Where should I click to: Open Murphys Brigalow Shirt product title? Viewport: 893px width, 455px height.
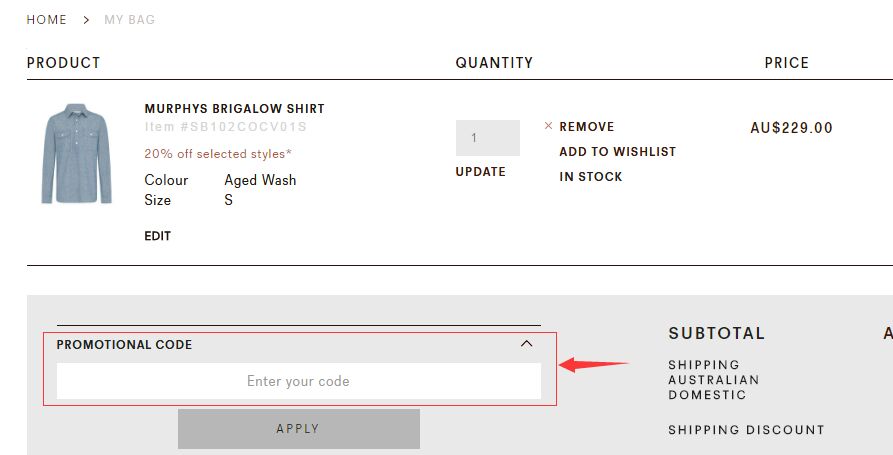pos(234,109)
